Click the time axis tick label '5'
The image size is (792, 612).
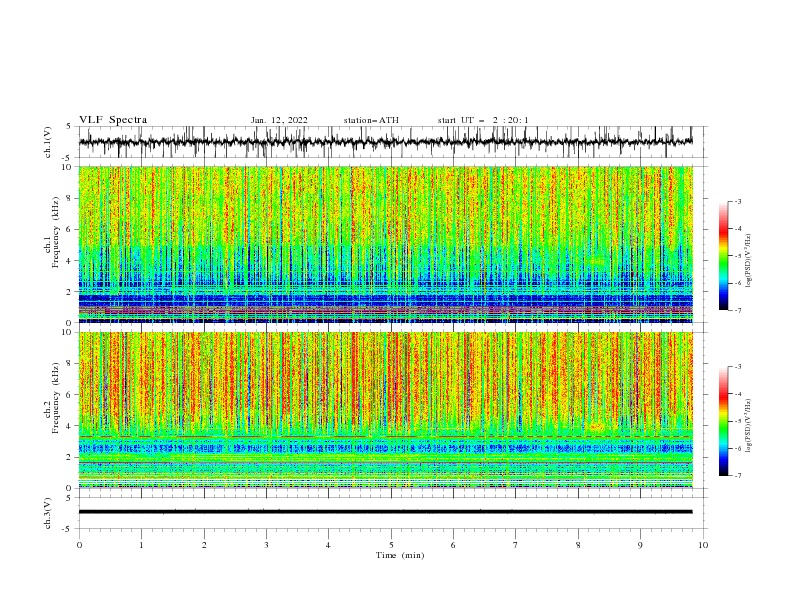[391, 545]
